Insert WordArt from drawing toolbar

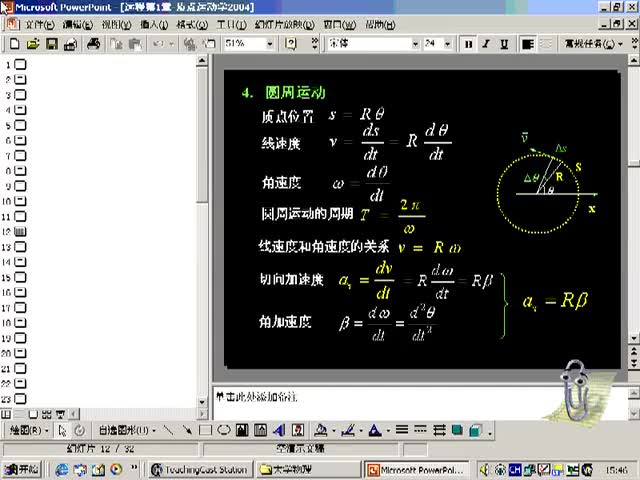279,430
